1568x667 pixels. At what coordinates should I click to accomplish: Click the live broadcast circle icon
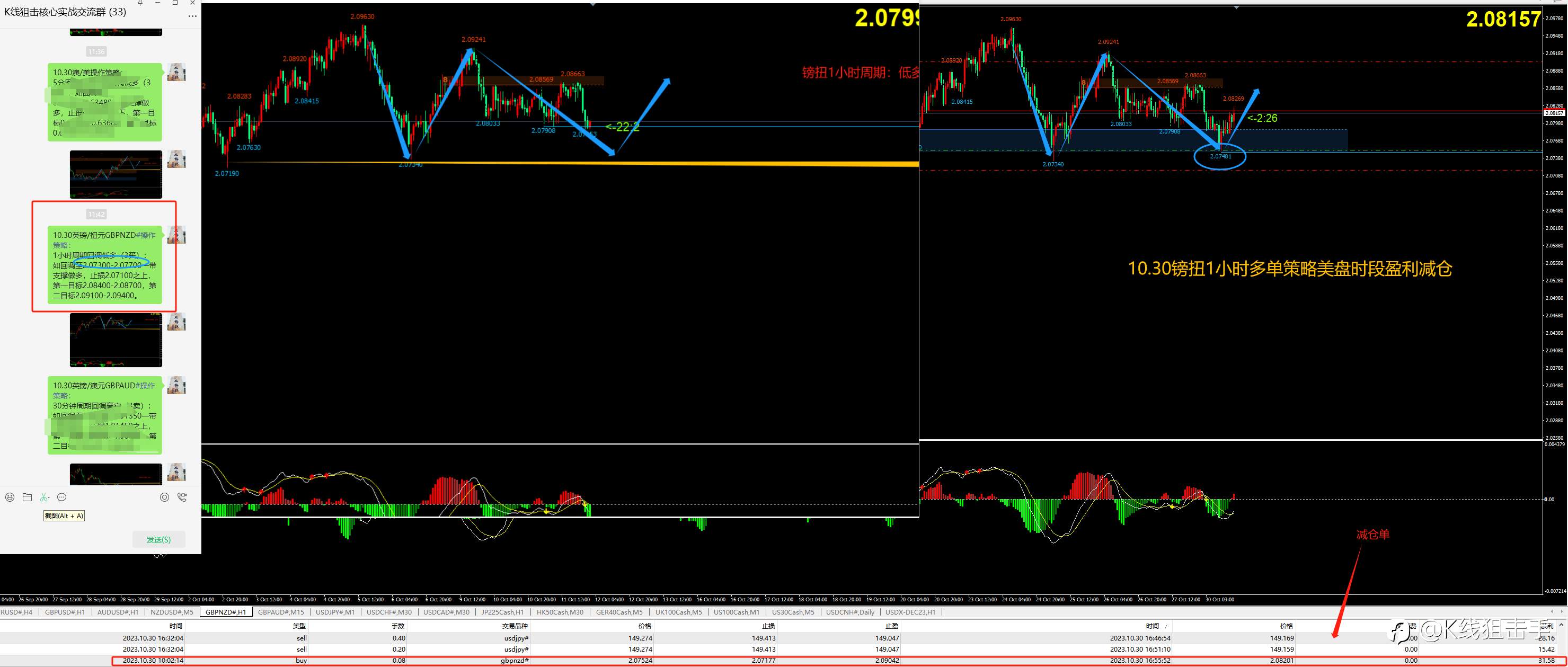coord(164,497)
